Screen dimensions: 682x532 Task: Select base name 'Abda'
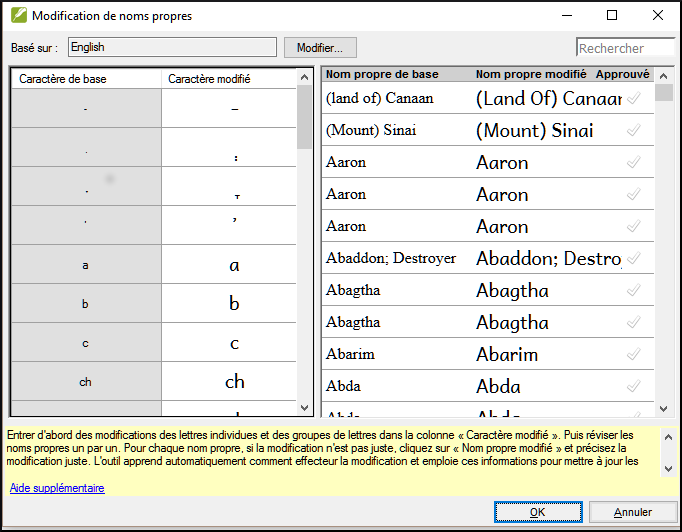(x=343, y=386)
